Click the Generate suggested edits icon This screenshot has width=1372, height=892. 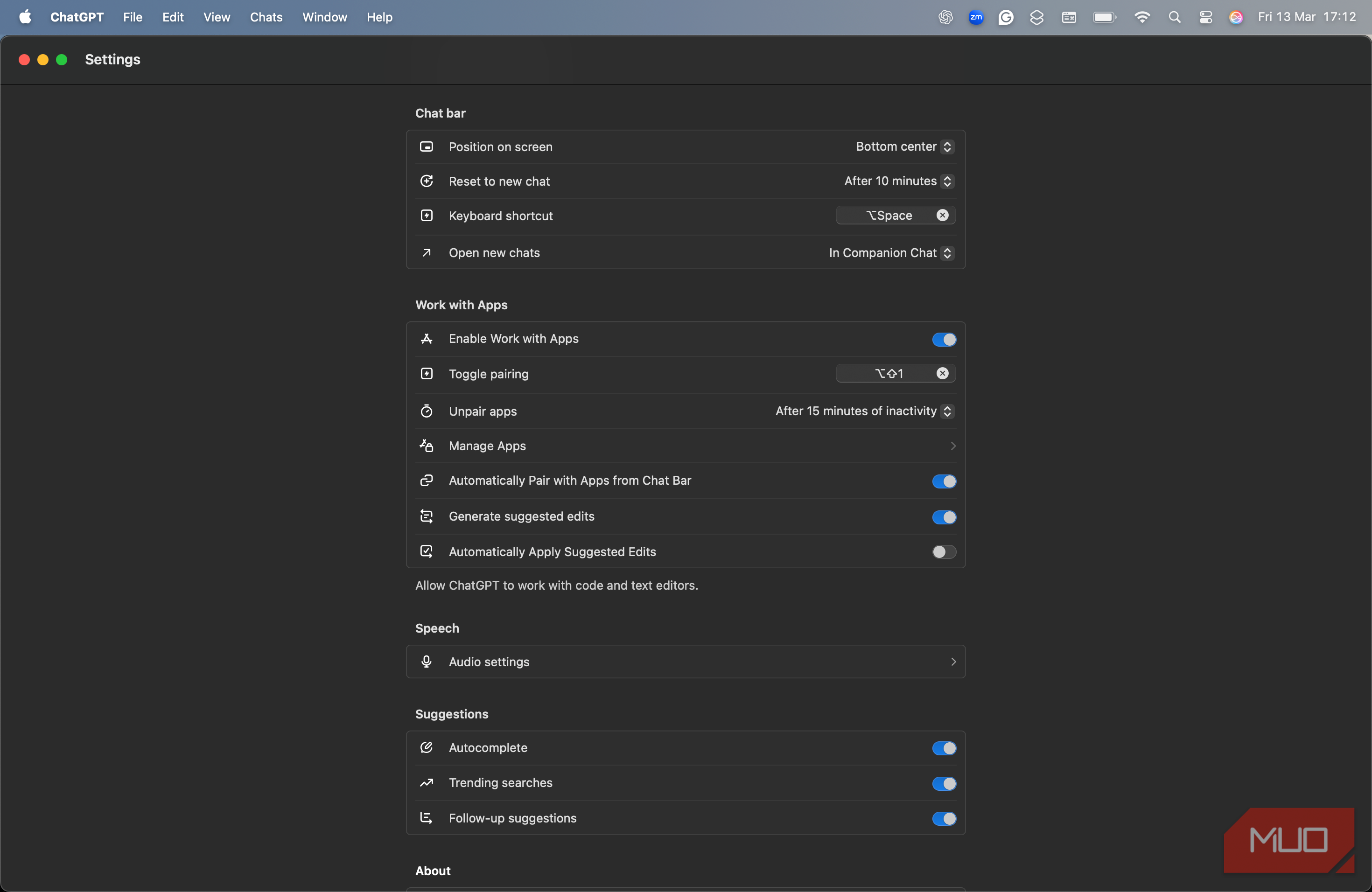[427, 516]
